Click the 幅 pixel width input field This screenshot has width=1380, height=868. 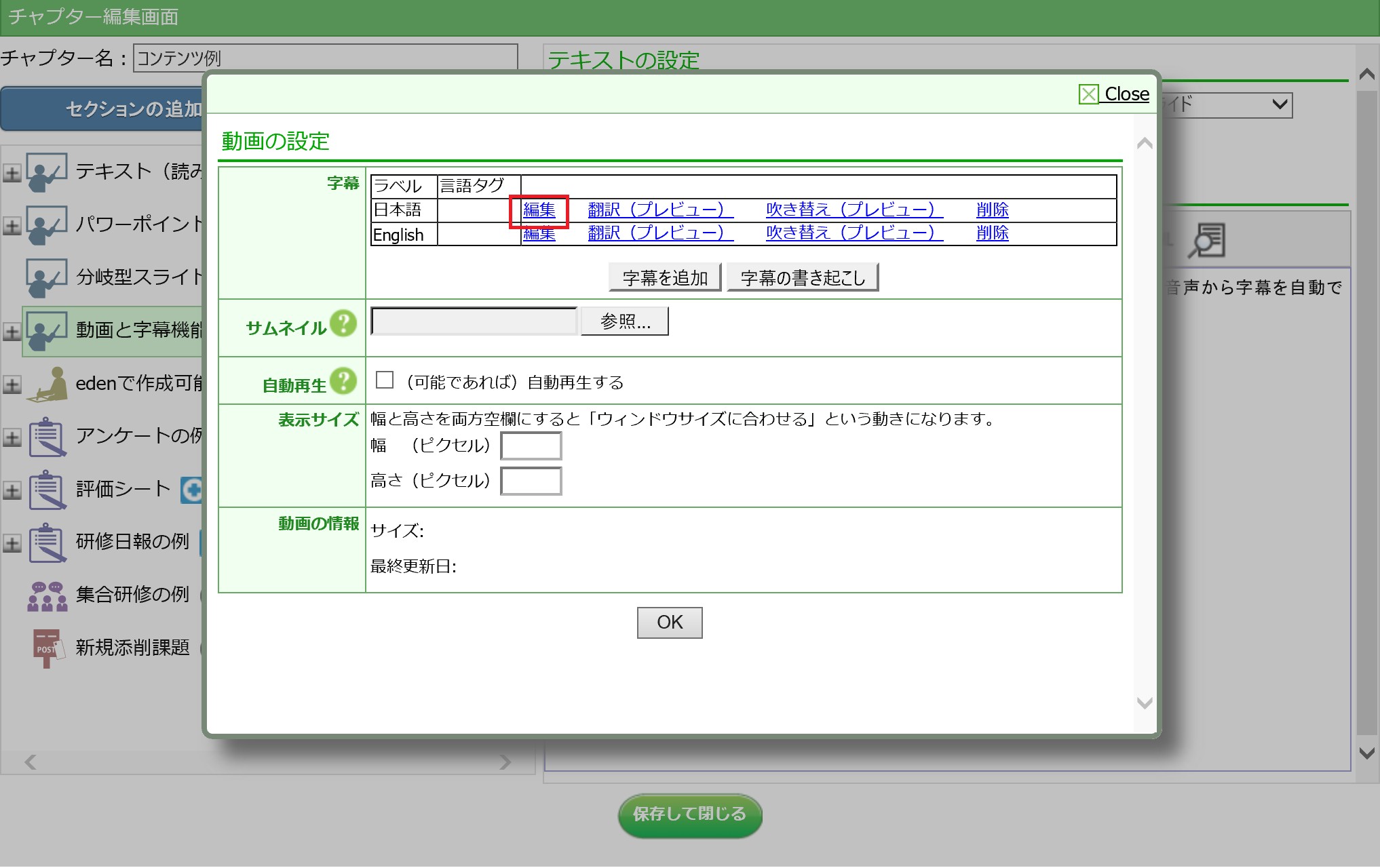(x=531, y=446)
